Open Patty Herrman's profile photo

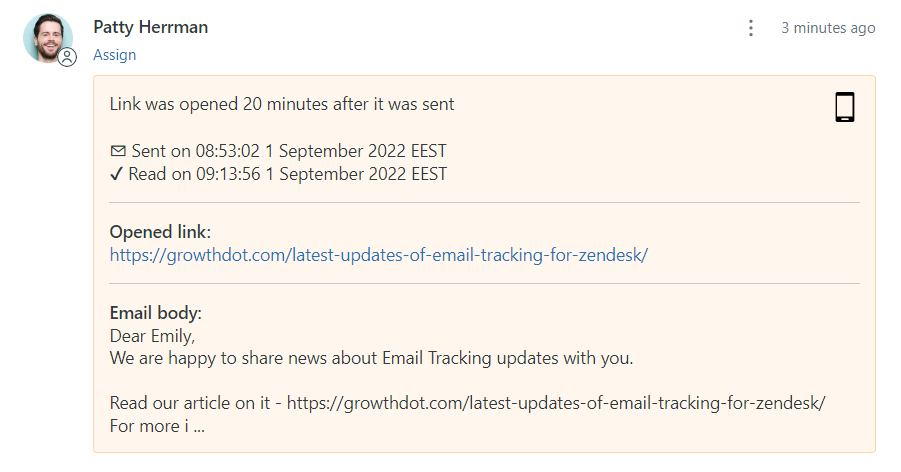48,38
